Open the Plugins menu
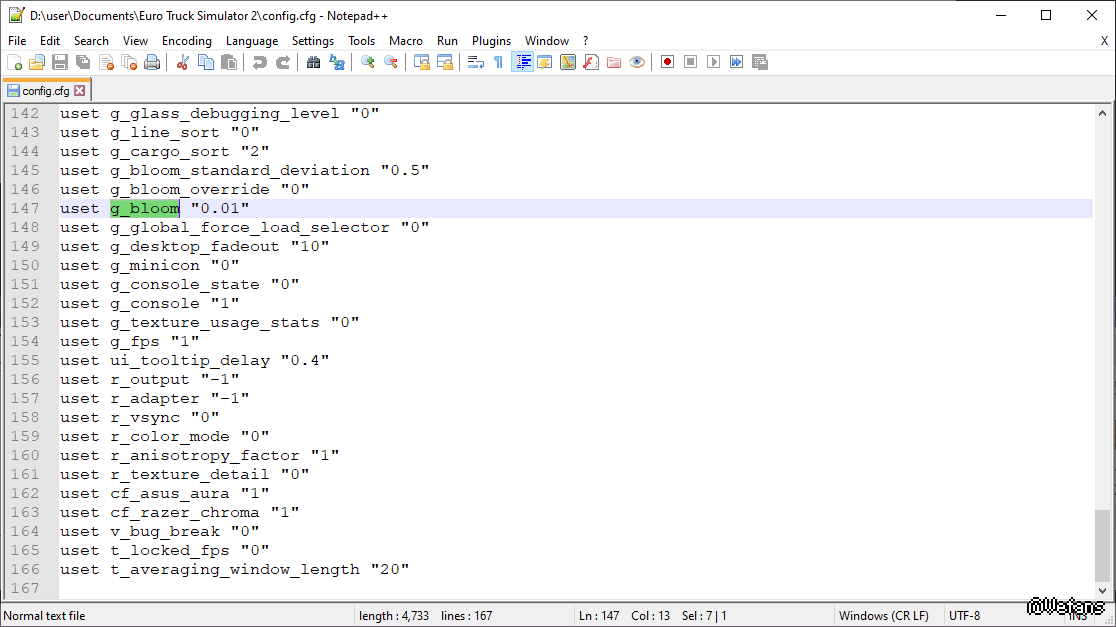This screenshot has width=1116, height=627. 491,41
